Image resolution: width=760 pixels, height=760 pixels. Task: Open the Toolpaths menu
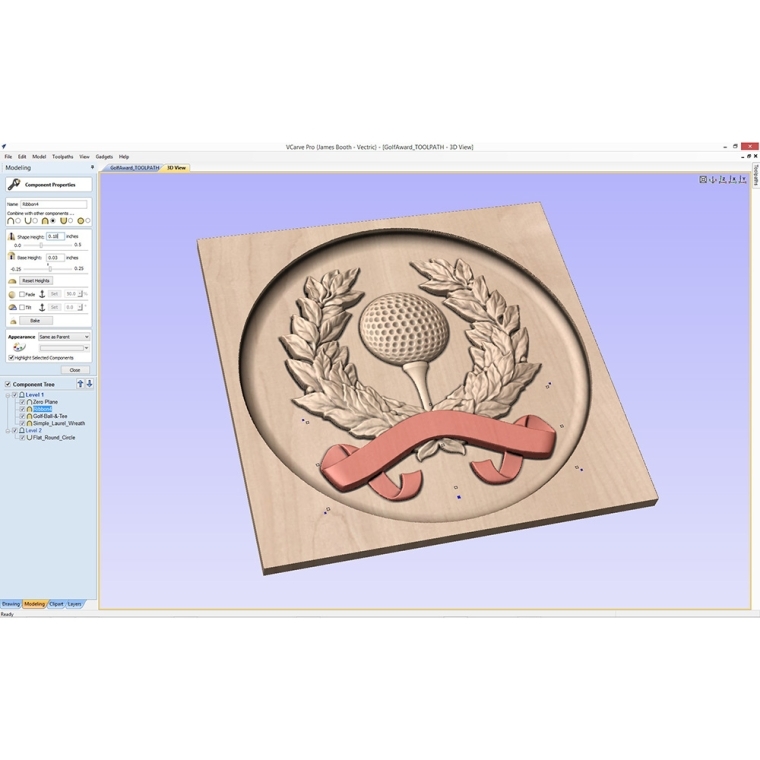[63, 157]
